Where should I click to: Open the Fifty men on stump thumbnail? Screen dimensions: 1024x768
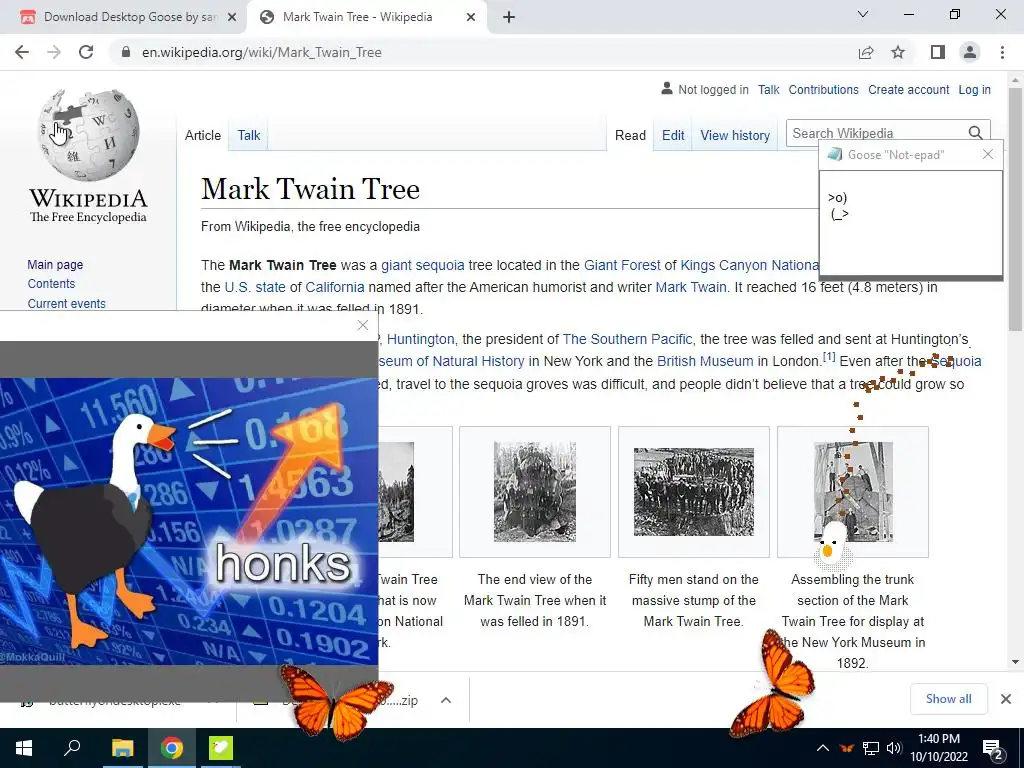(x=694, y=492)
